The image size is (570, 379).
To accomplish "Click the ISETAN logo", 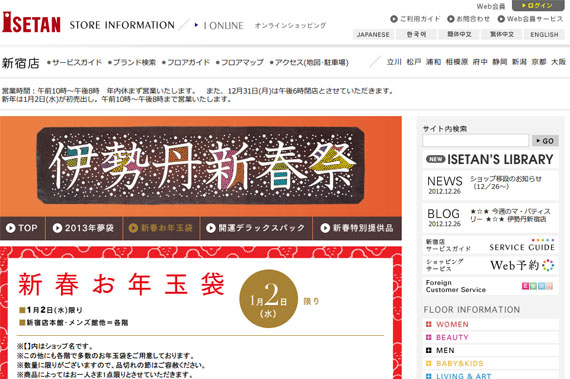I will [x=32, y=22].
